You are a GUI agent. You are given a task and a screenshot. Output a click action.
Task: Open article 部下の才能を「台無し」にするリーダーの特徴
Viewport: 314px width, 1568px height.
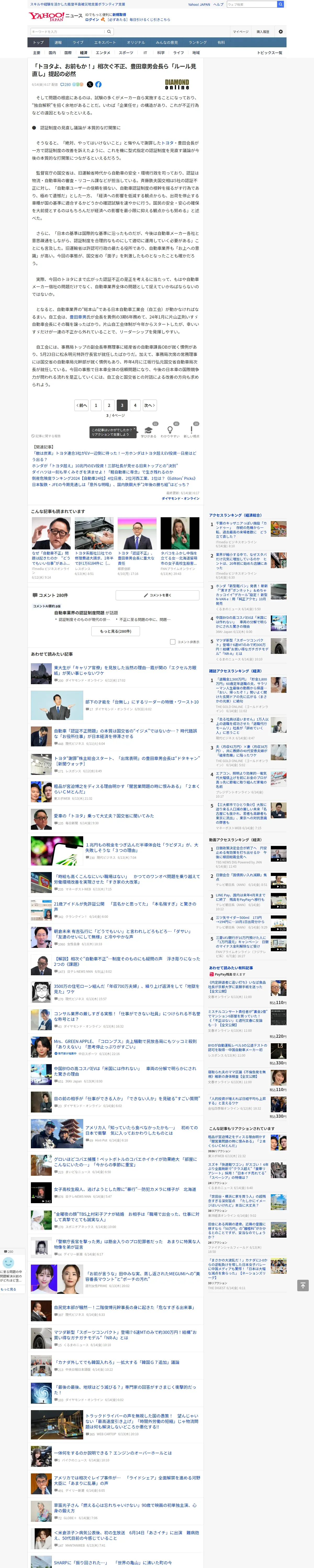pyautogui.click(x=142, y=702)
